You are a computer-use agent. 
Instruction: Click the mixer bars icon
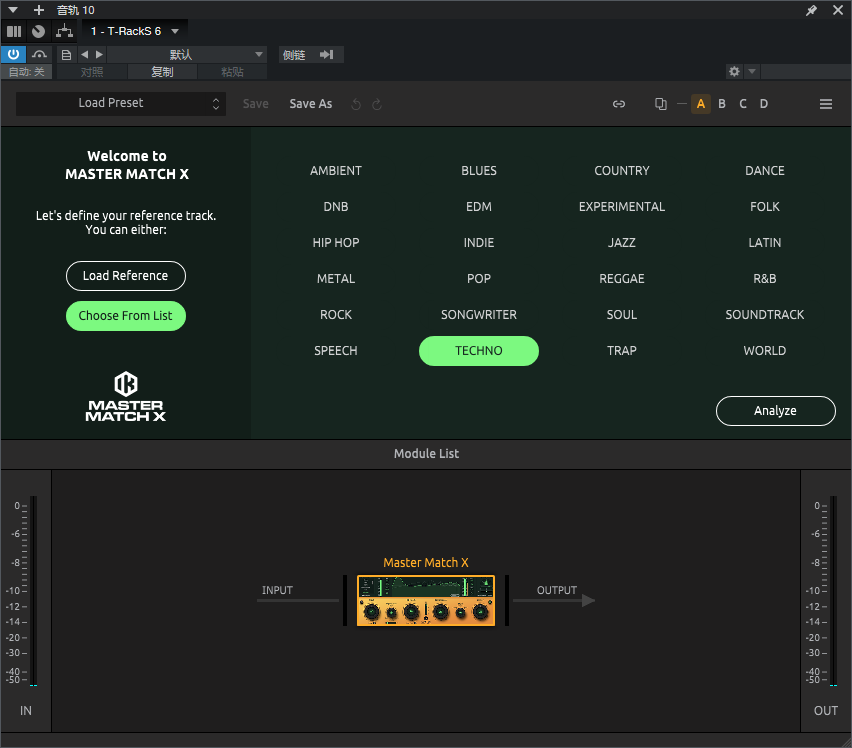(14, 32)
